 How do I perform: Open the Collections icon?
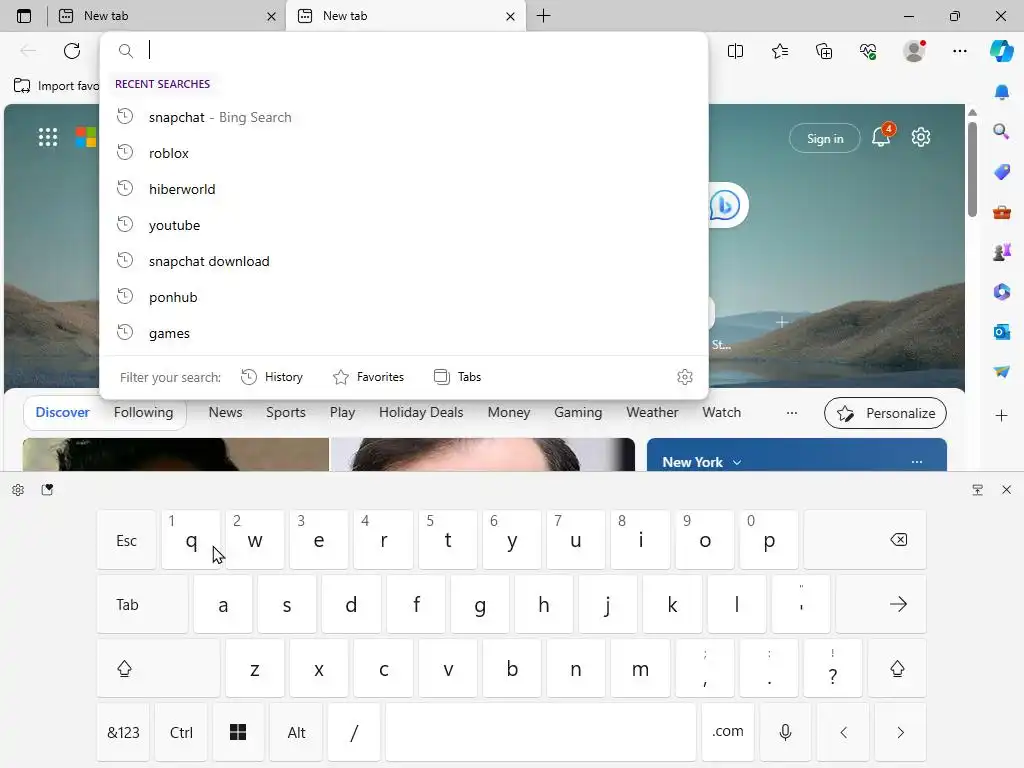pos(824,51)
